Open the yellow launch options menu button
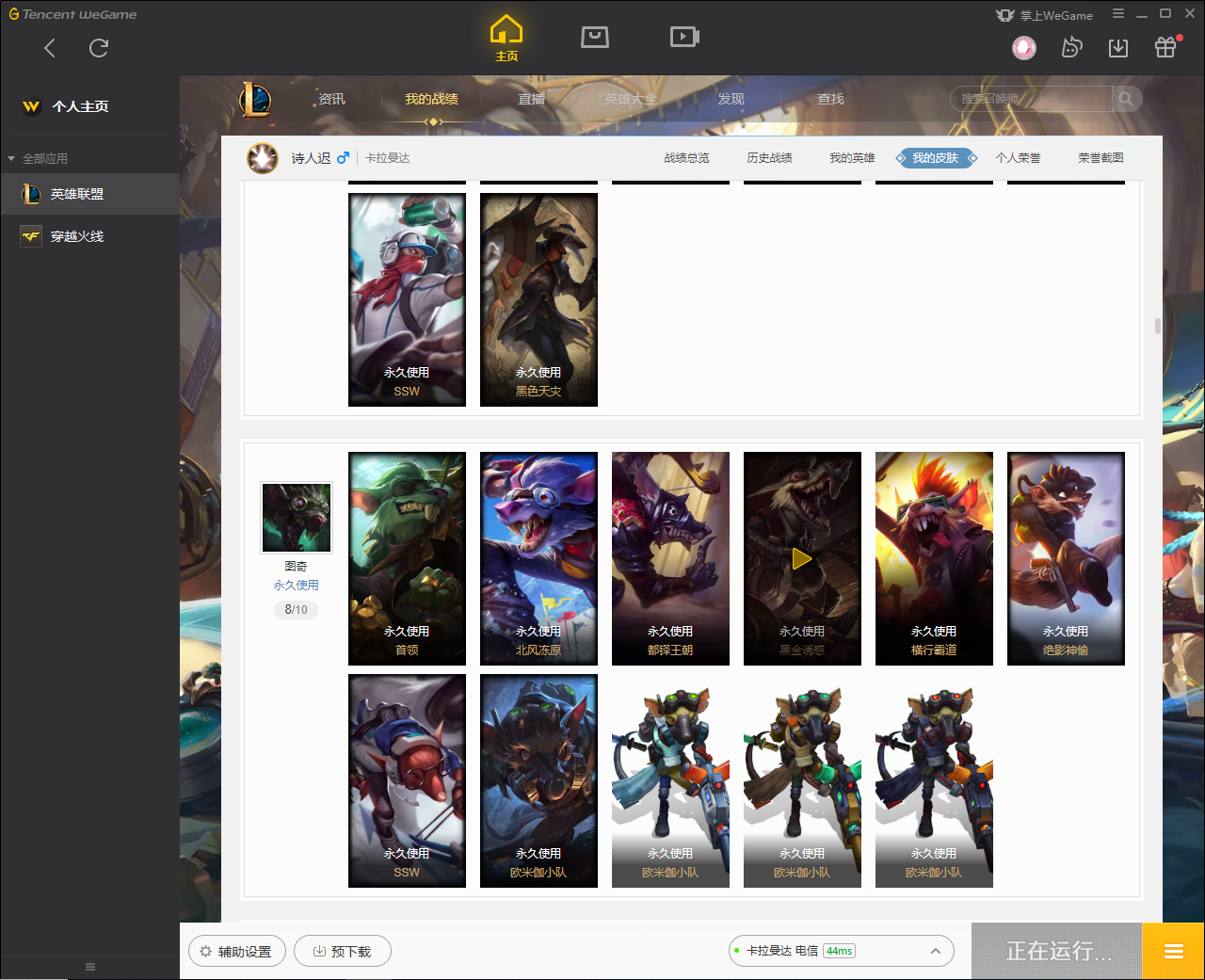Screen dimensions: 1205x980 (1173, 951)
